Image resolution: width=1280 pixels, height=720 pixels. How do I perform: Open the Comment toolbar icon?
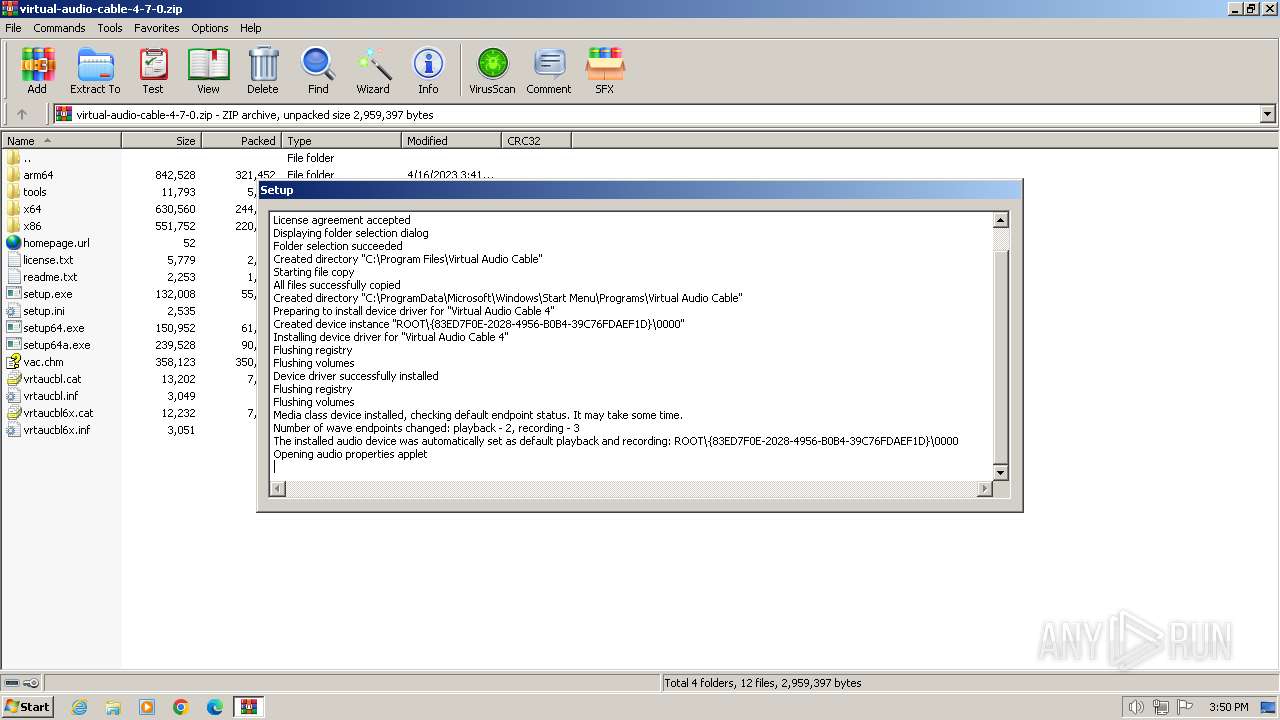(549, 70)
